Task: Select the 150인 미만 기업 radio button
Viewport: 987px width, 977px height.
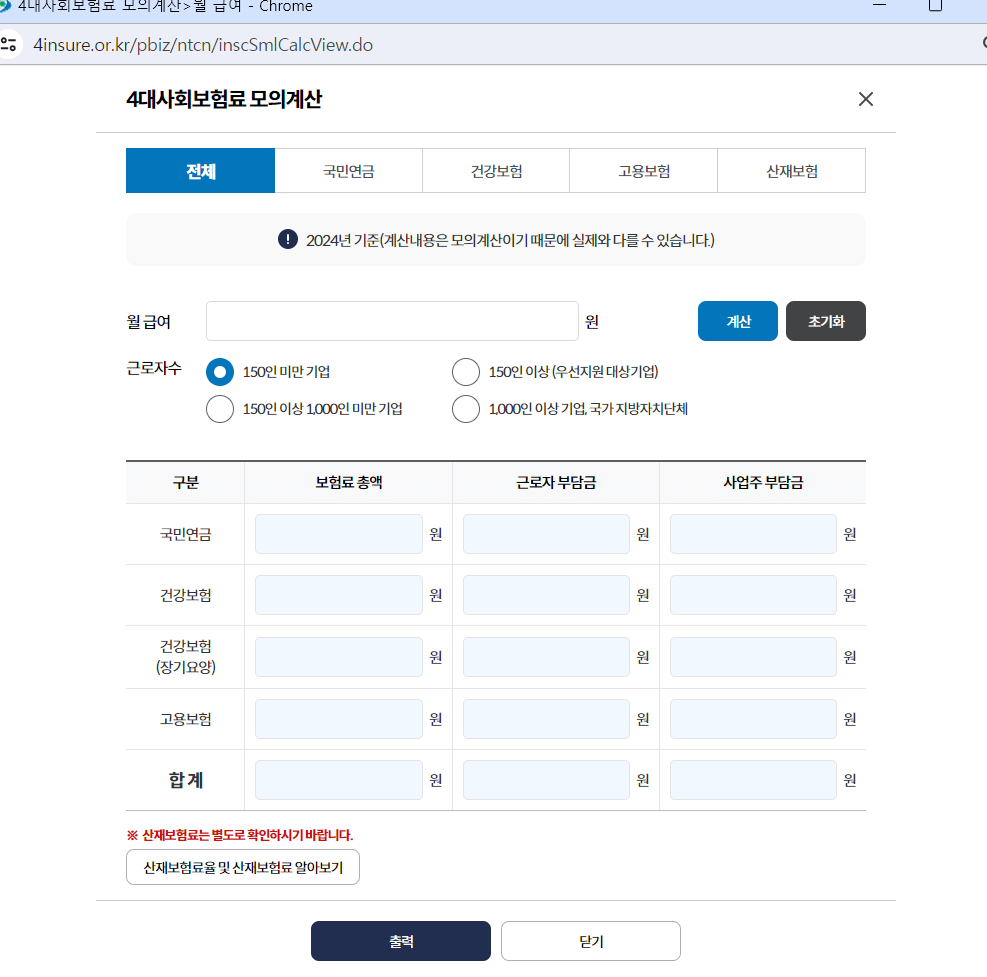Action: click(x=219, y=371)
